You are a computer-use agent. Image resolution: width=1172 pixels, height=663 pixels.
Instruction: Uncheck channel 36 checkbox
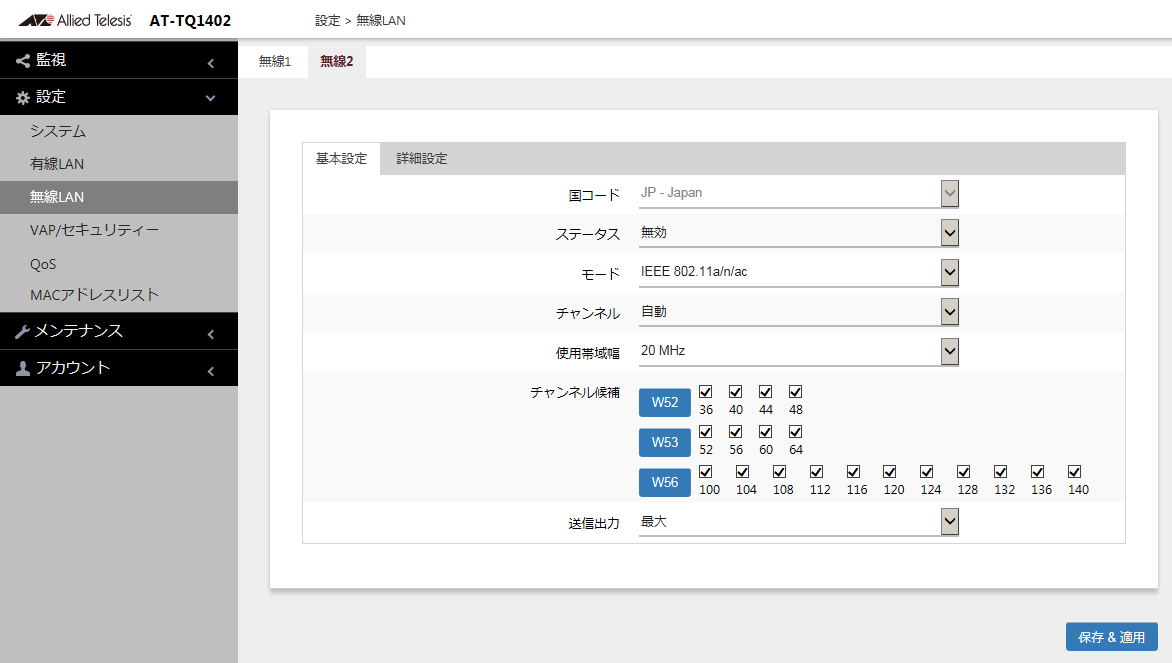(x=706, y=392)
